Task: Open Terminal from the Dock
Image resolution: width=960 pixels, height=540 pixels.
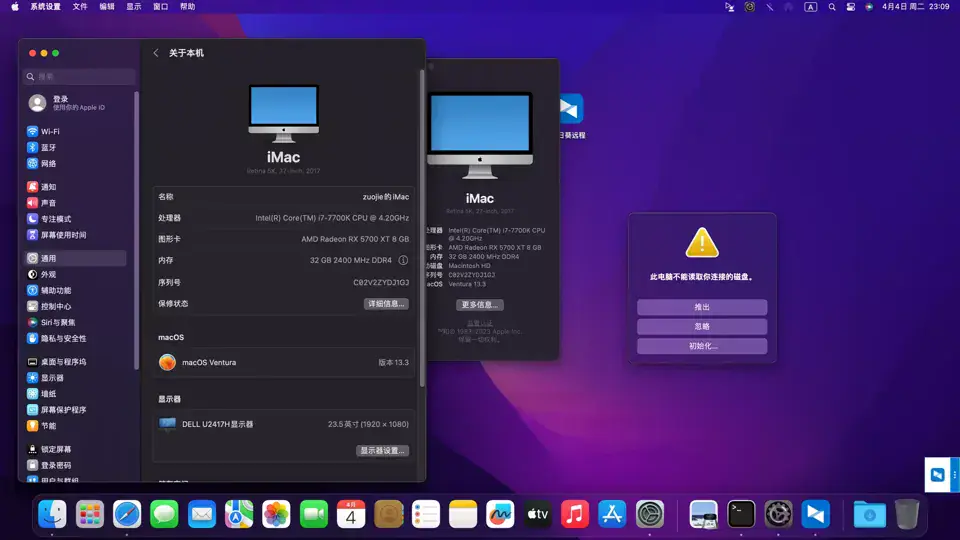Action: (741, 514)
